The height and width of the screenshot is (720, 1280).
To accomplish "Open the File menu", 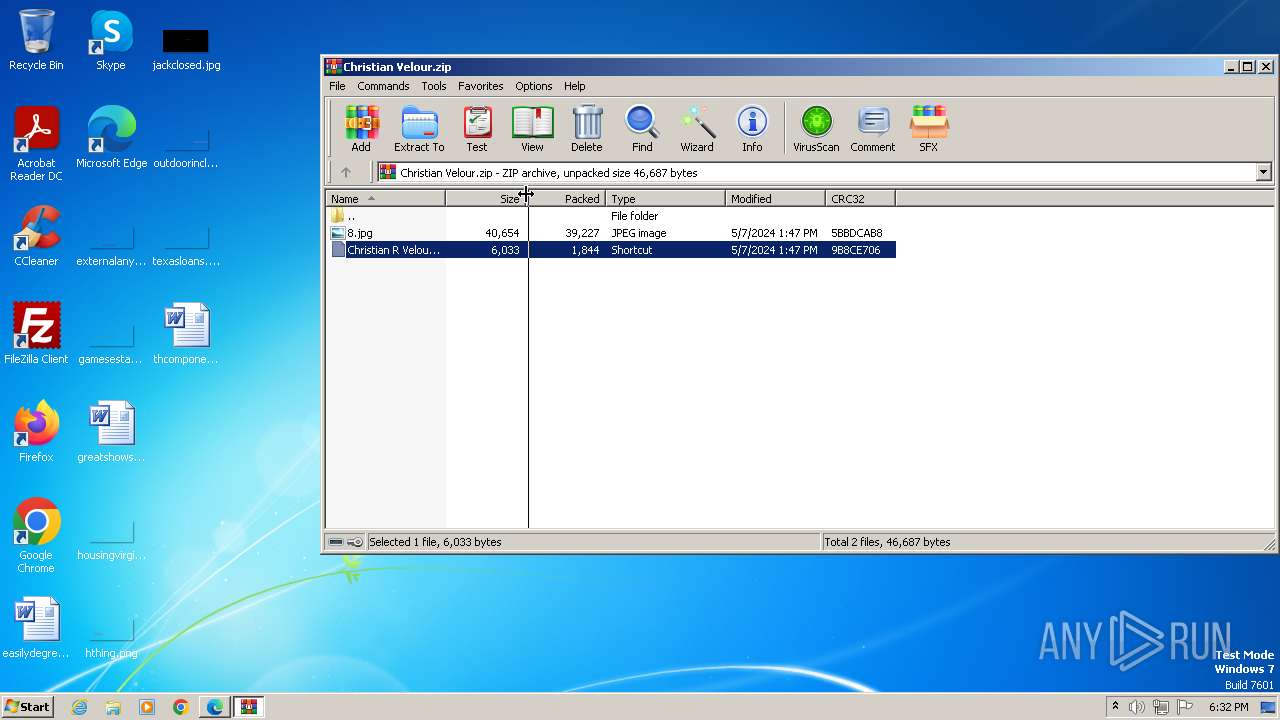I will 338,86.
